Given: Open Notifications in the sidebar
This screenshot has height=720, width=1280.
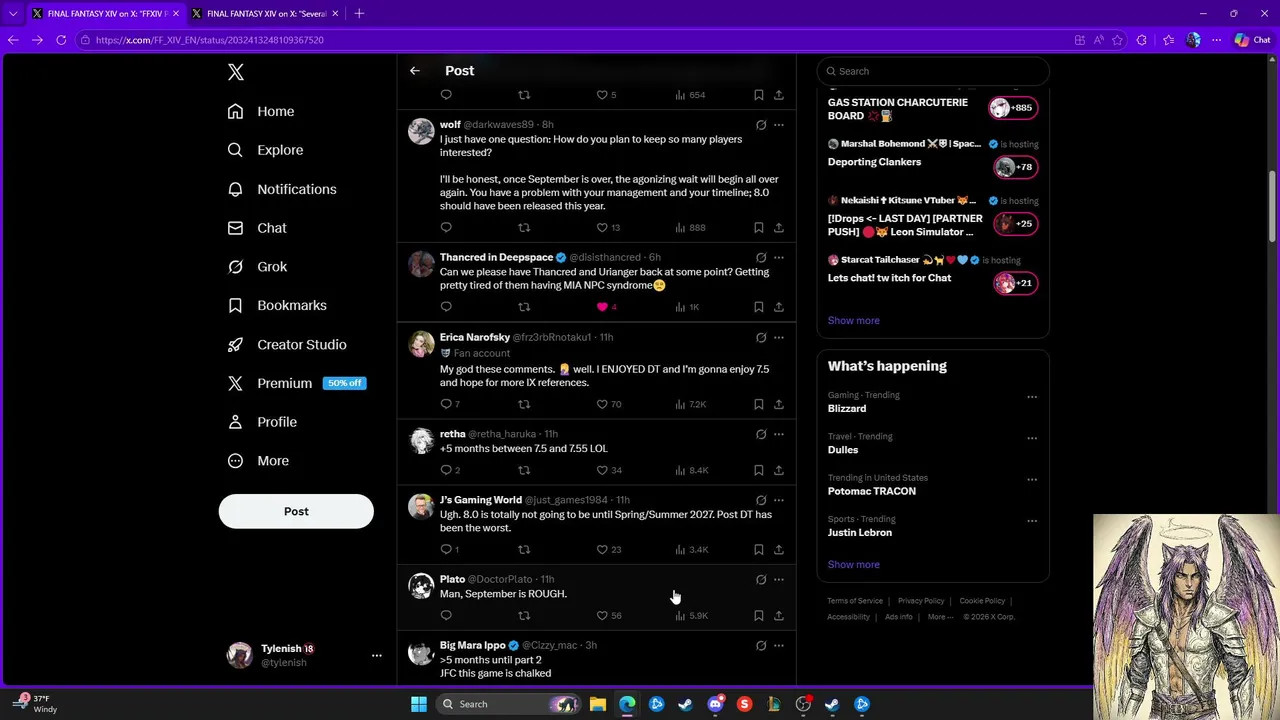Looking at the screenshot, I should point(282,189).
